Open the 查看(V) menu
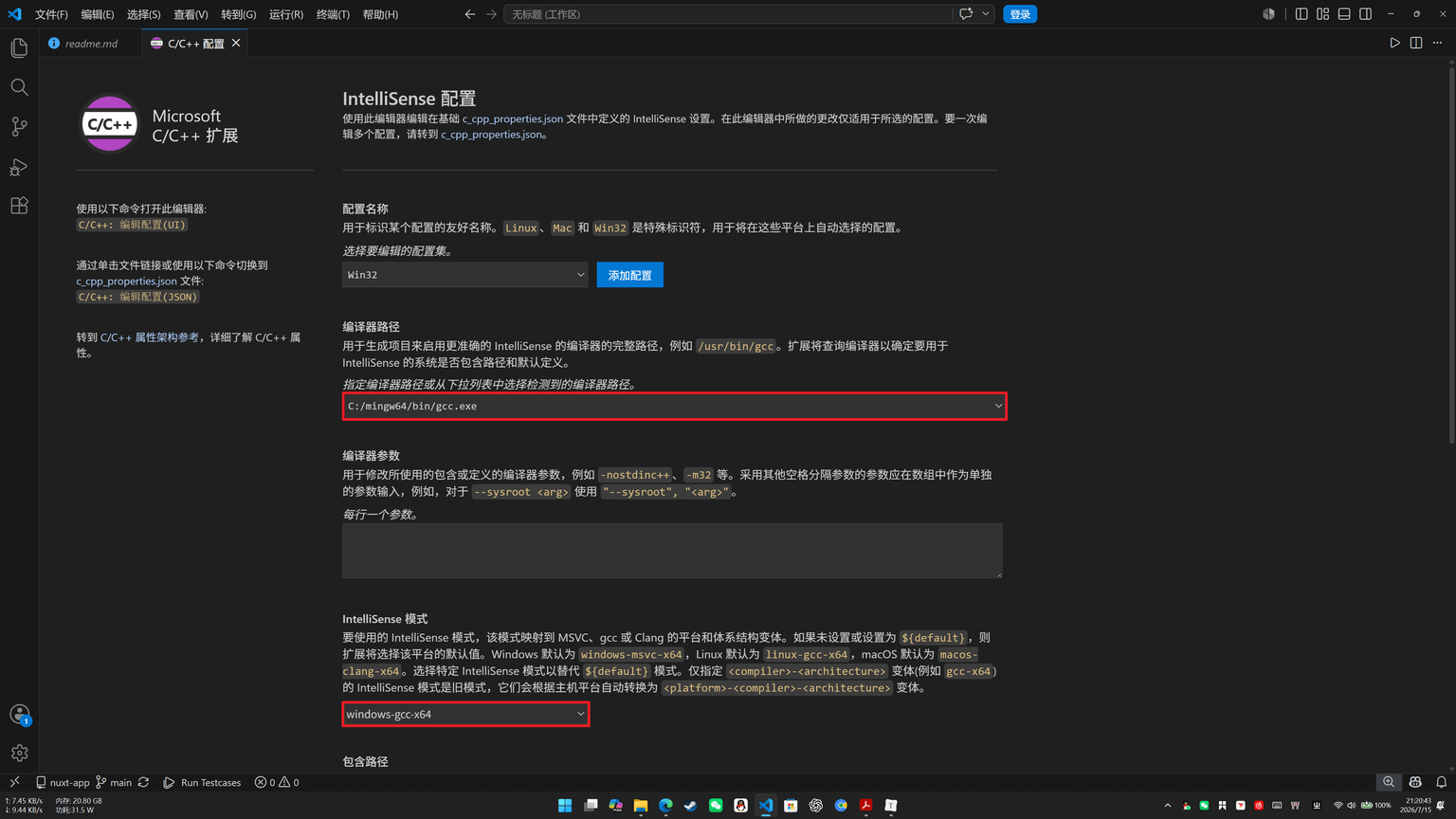Image resolution: width=1456 pixels, height=819 pixels. 191,14
